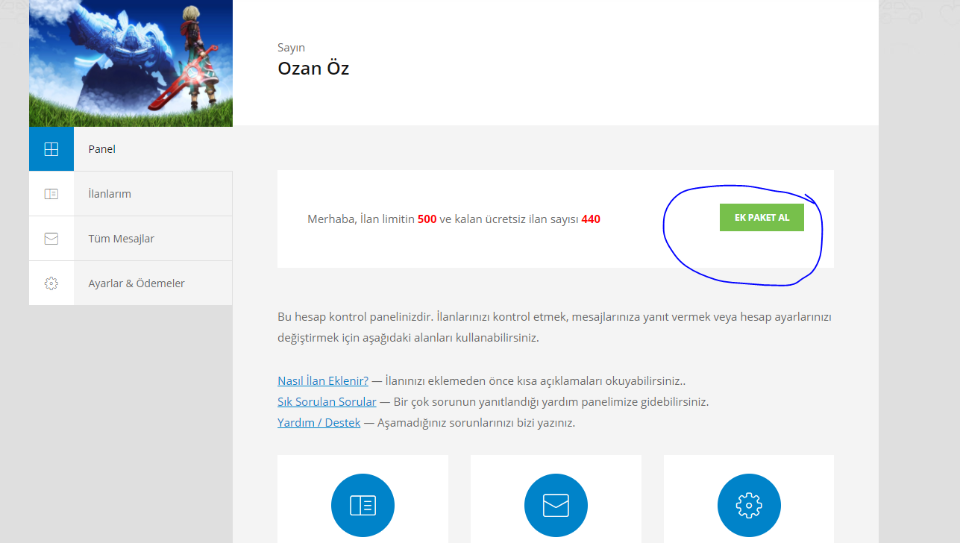Click the Ayarlar & Ödemeler gear icon in sidebar
Screen dimensions: 960x543
click(51, 283)
